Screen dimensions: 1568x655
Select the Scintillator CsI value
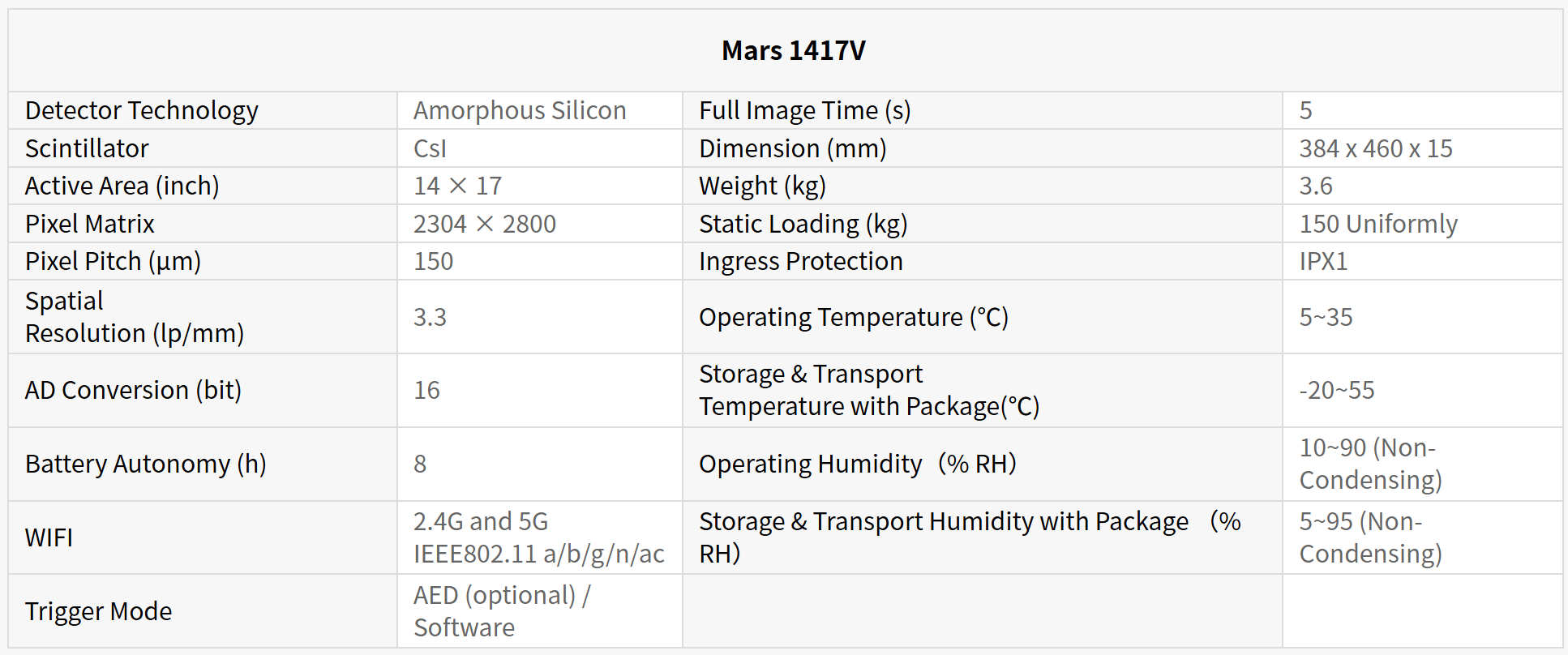pos(431,148)
